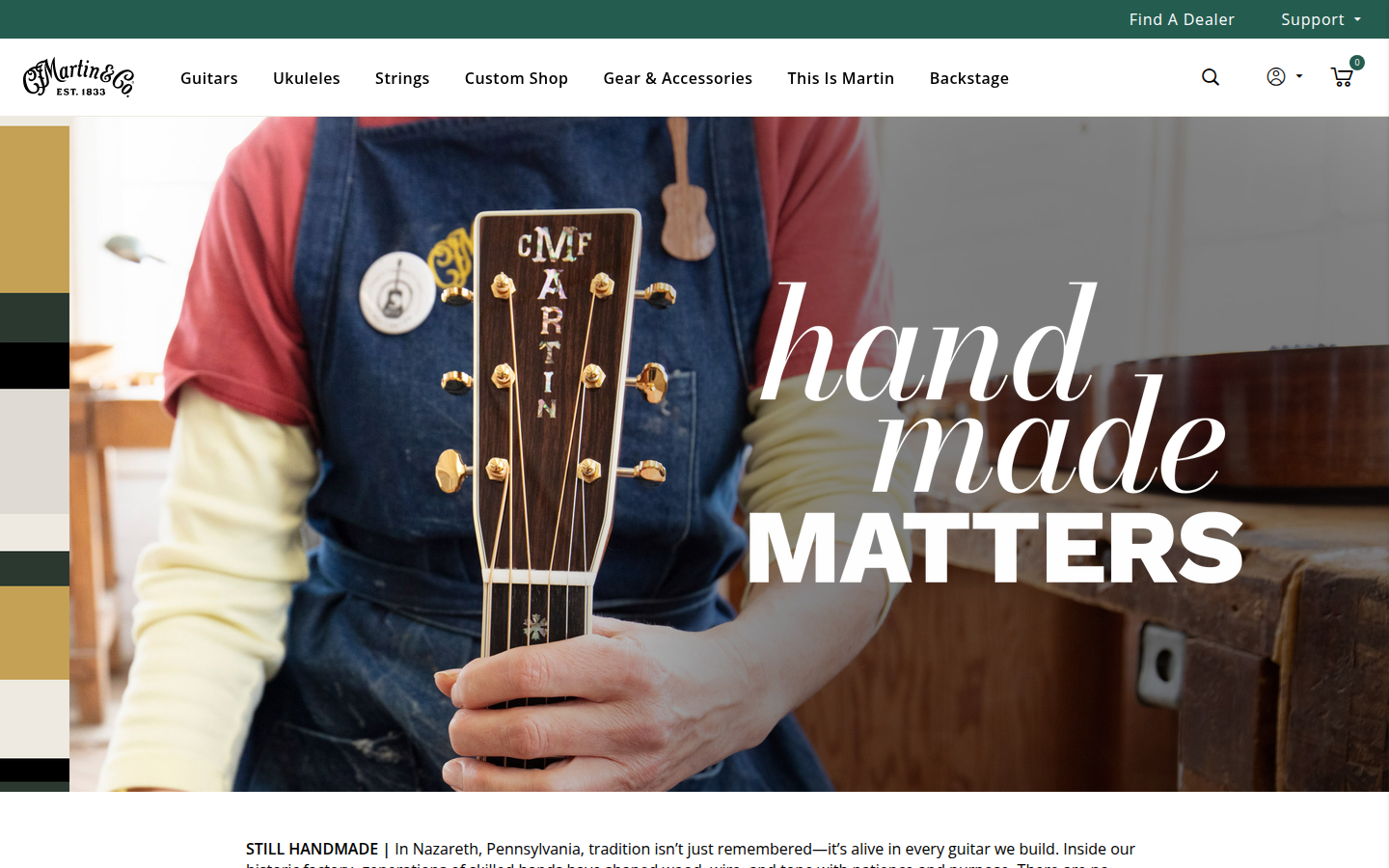
Task: Open Find A Dealer link
Action: point(1182,19)
